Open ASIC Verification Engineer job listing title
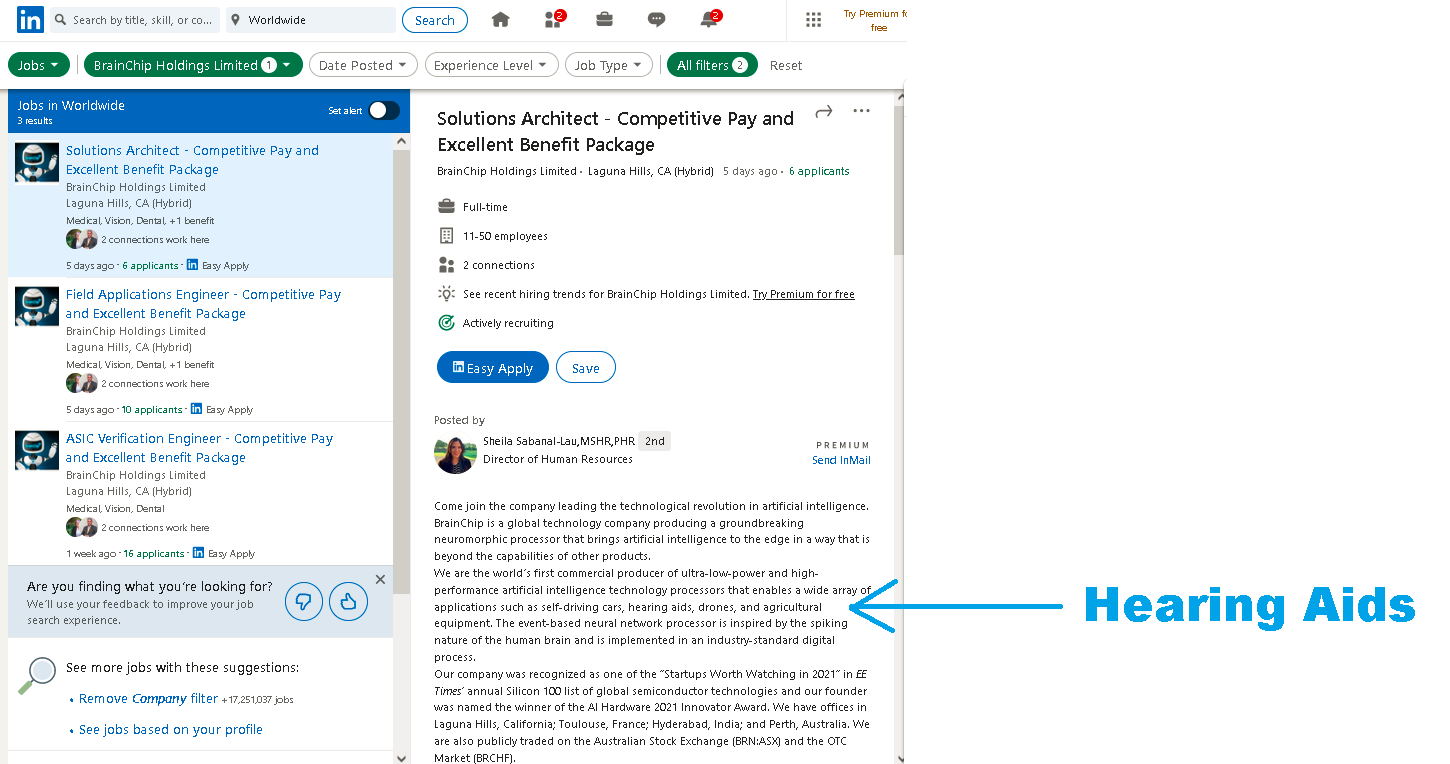This screenshot has width=1450, height=764. [x=199, y=448]
